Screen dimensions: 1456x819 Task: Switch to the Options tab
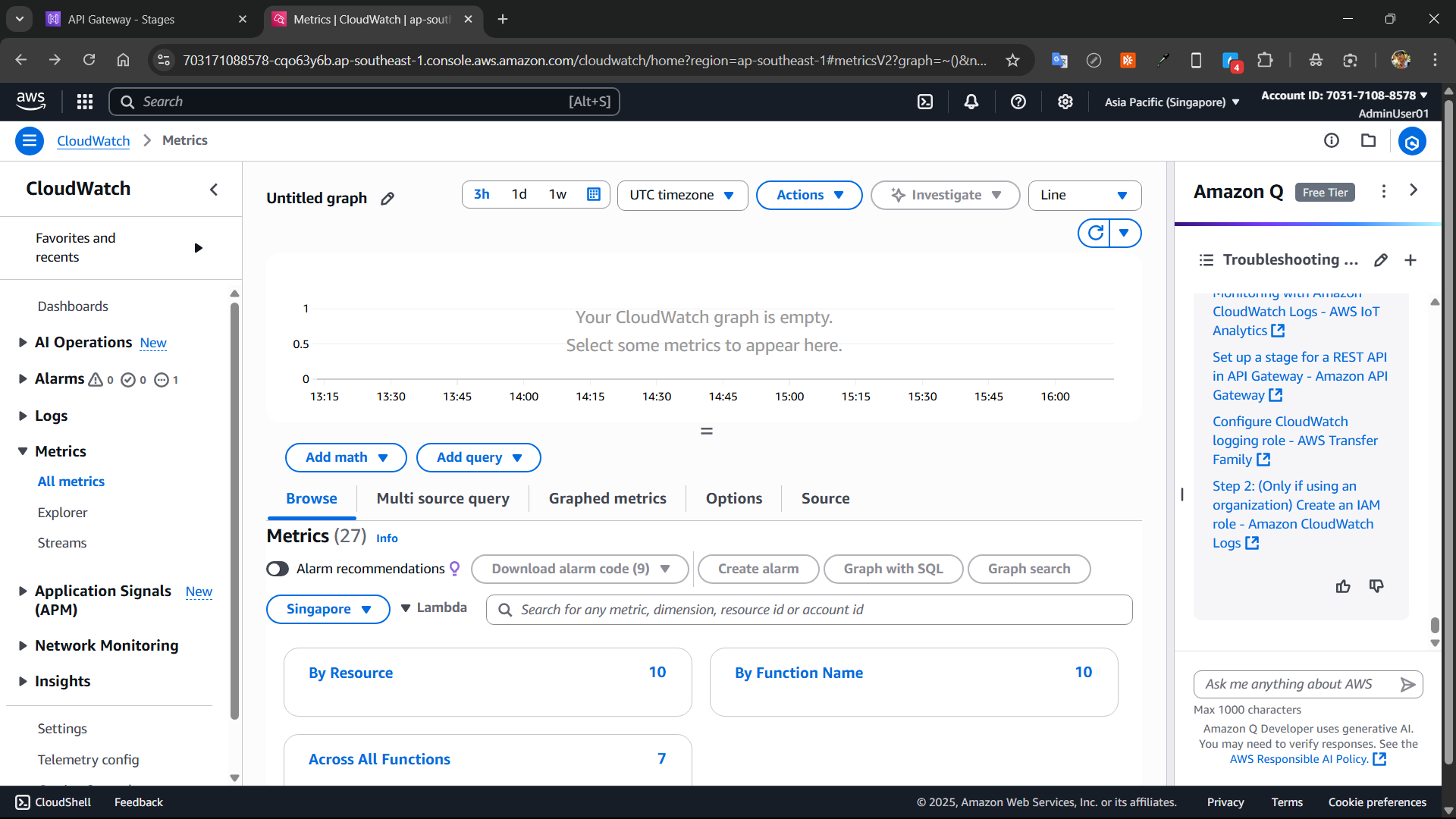[x=734, y=499]
